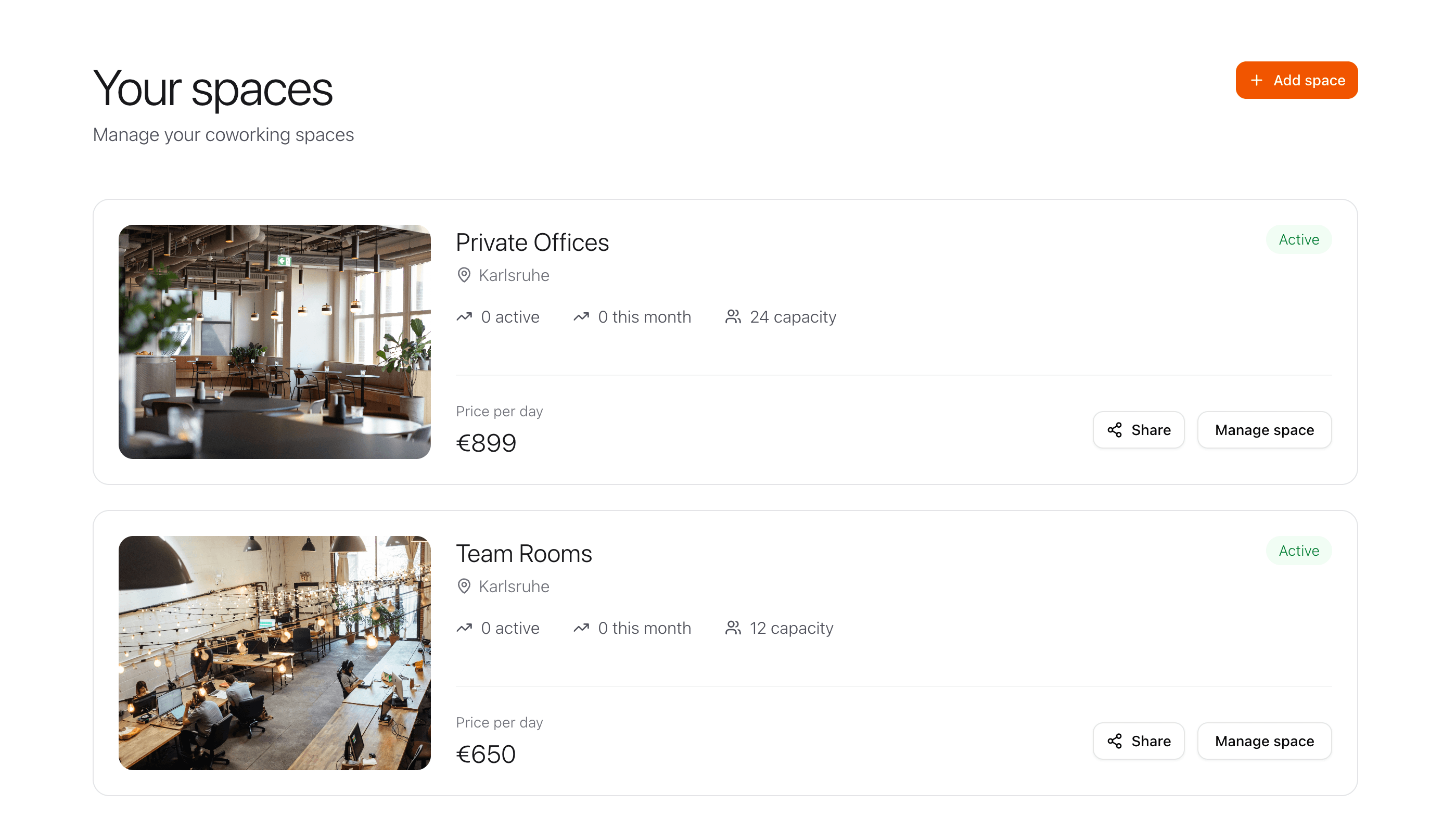Screen dimensions: 1456x817
Task: Open the Private Offices listing by clicking its title
Action: pos(532,242)
